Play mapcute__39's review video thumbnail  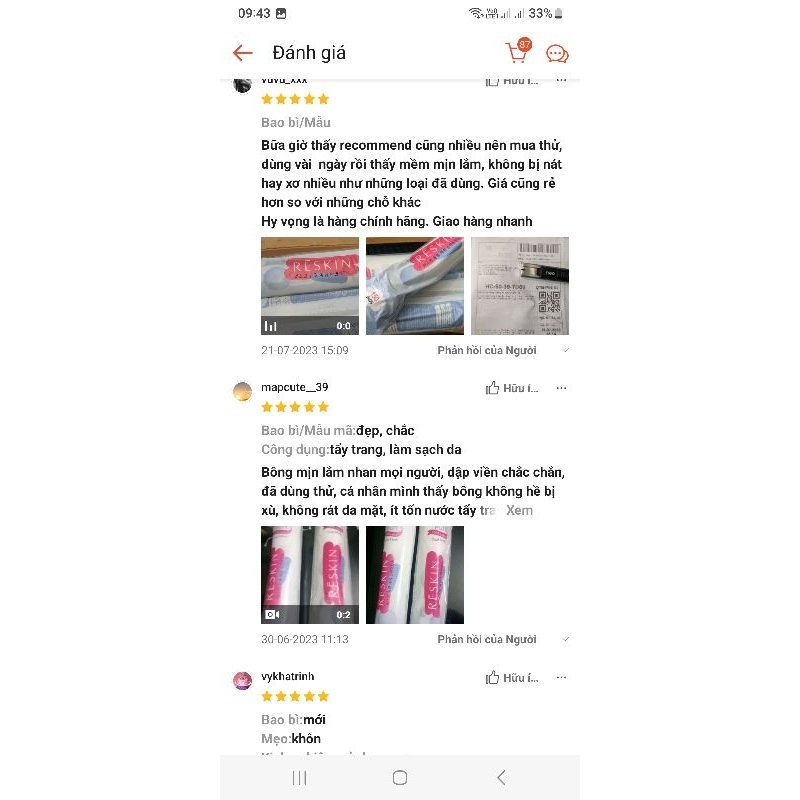(310, 575)
